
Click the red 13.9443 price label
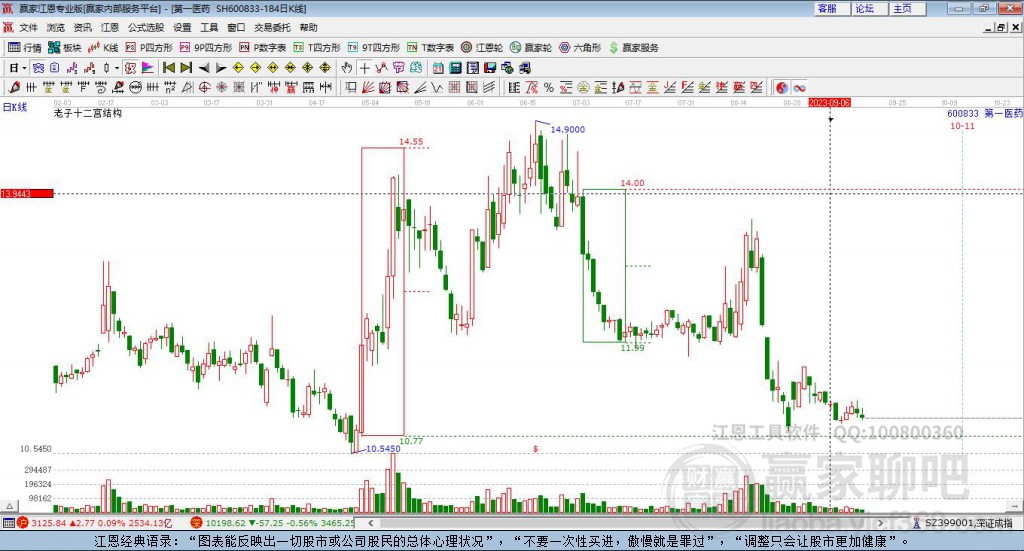tap(27, 193)
